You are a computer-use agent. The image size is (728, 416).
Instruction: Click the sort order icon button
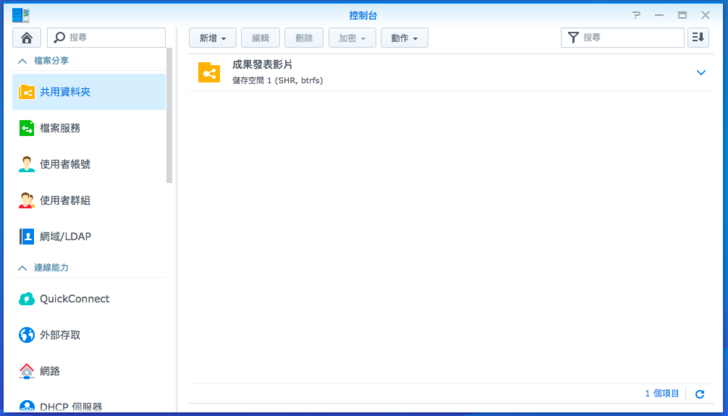point(699,38)
